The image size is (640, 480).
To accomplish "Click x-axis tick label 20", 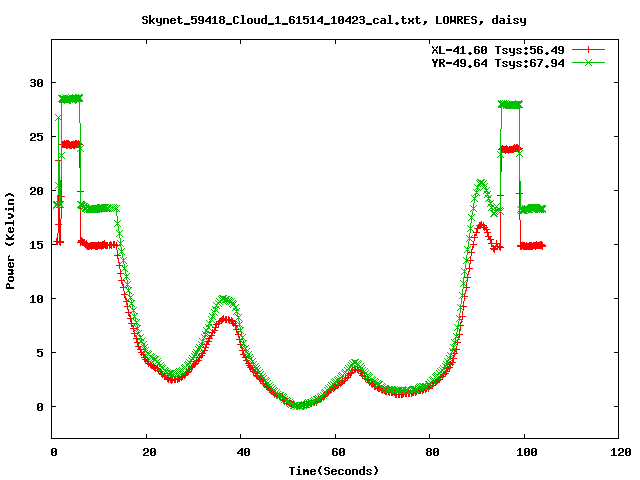I will [149, 452].
